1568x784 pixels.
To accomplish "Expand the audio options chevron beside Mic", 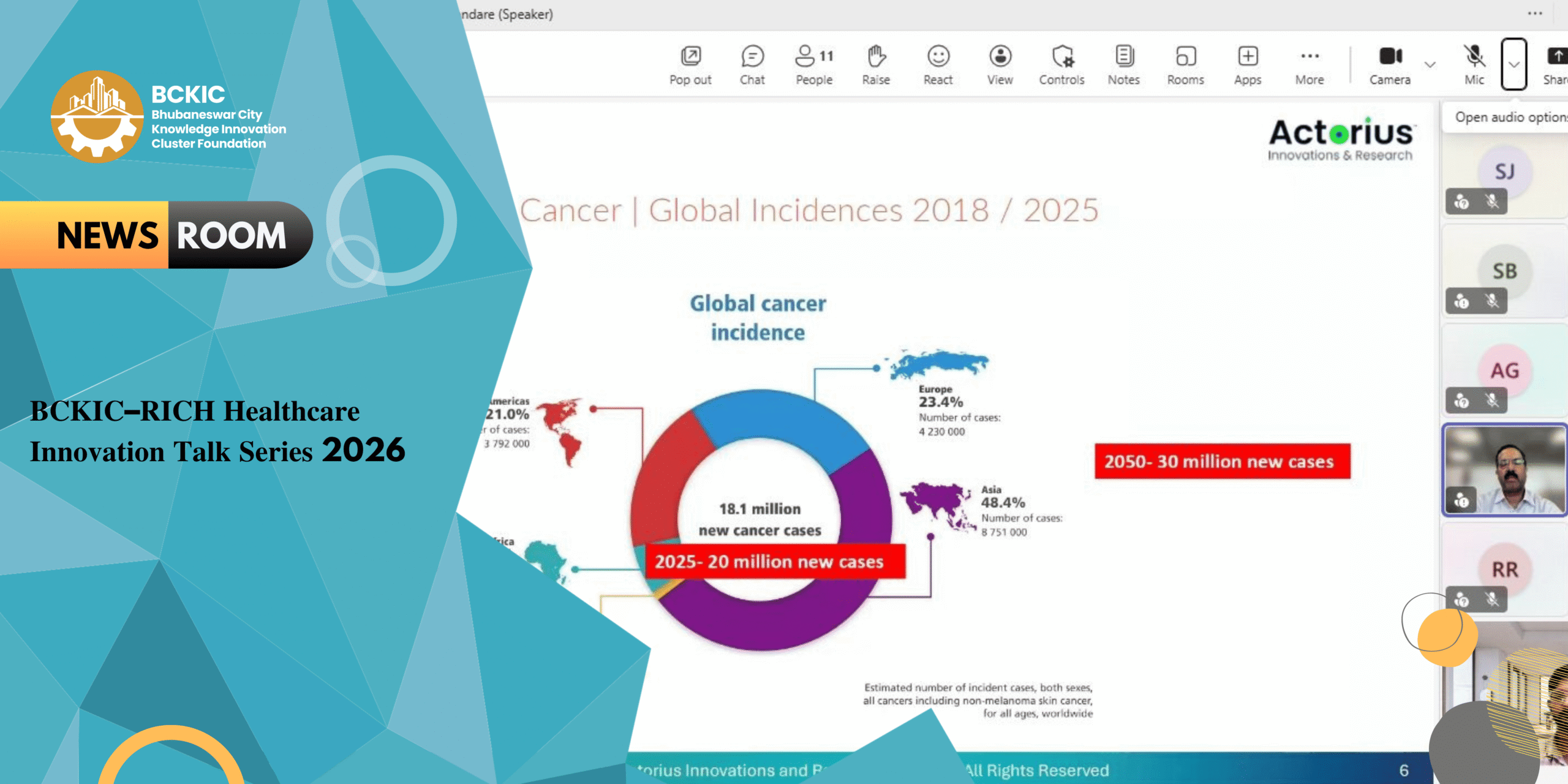I will click(1513, 64).
